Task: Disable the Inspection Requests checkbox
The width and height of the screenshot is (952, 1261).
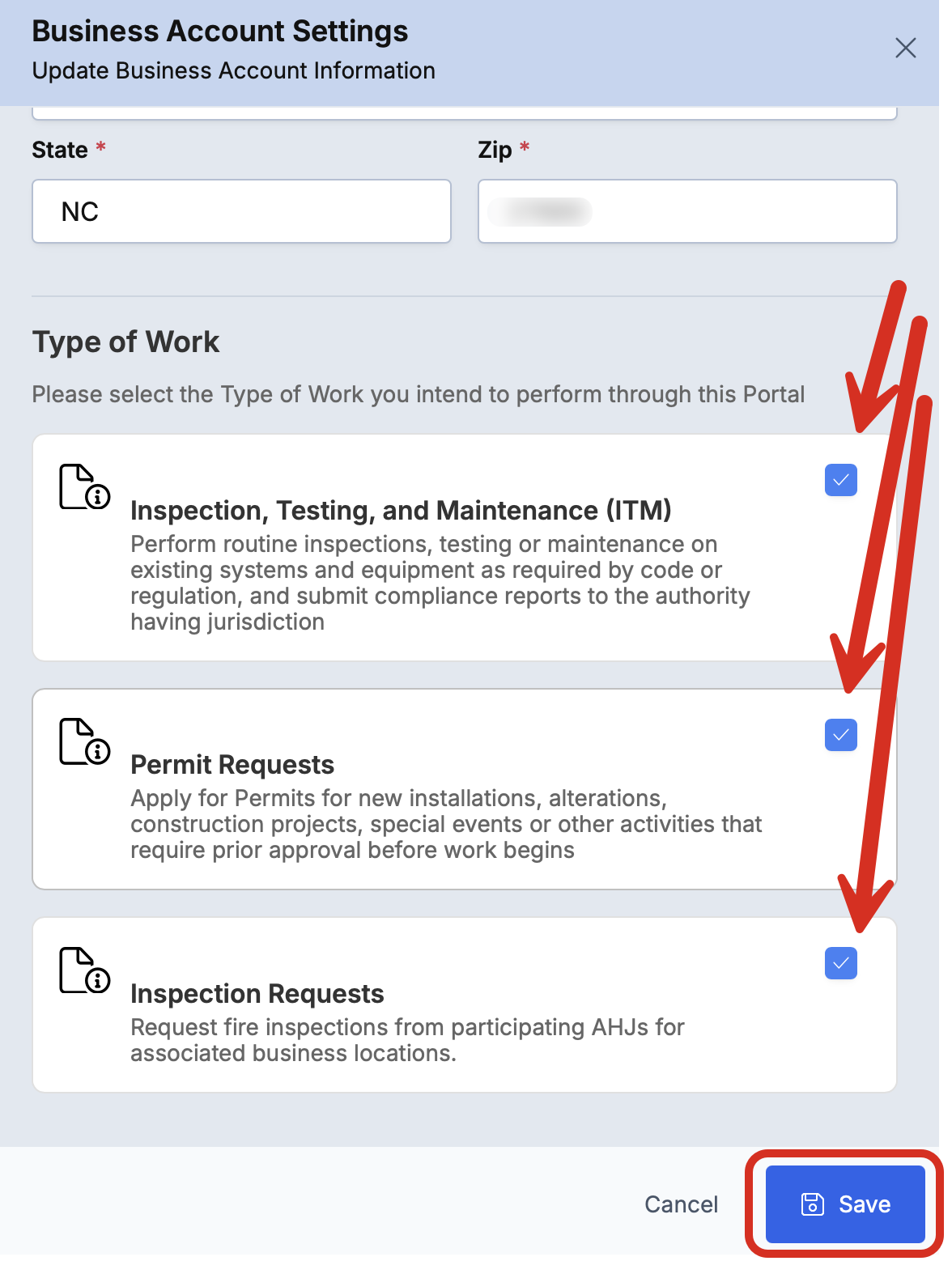Action: tap(840, 963)
